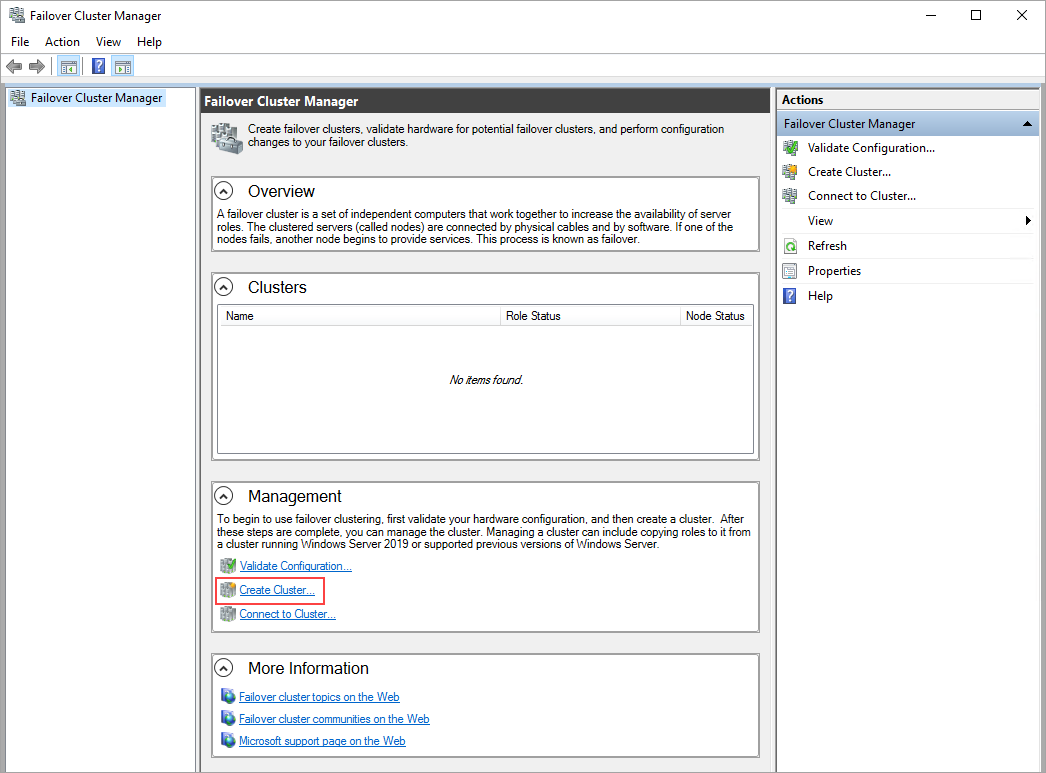Click the Help icon in Actions pane
This screenshot has height=773, width=1046.
tap(791, 296)
